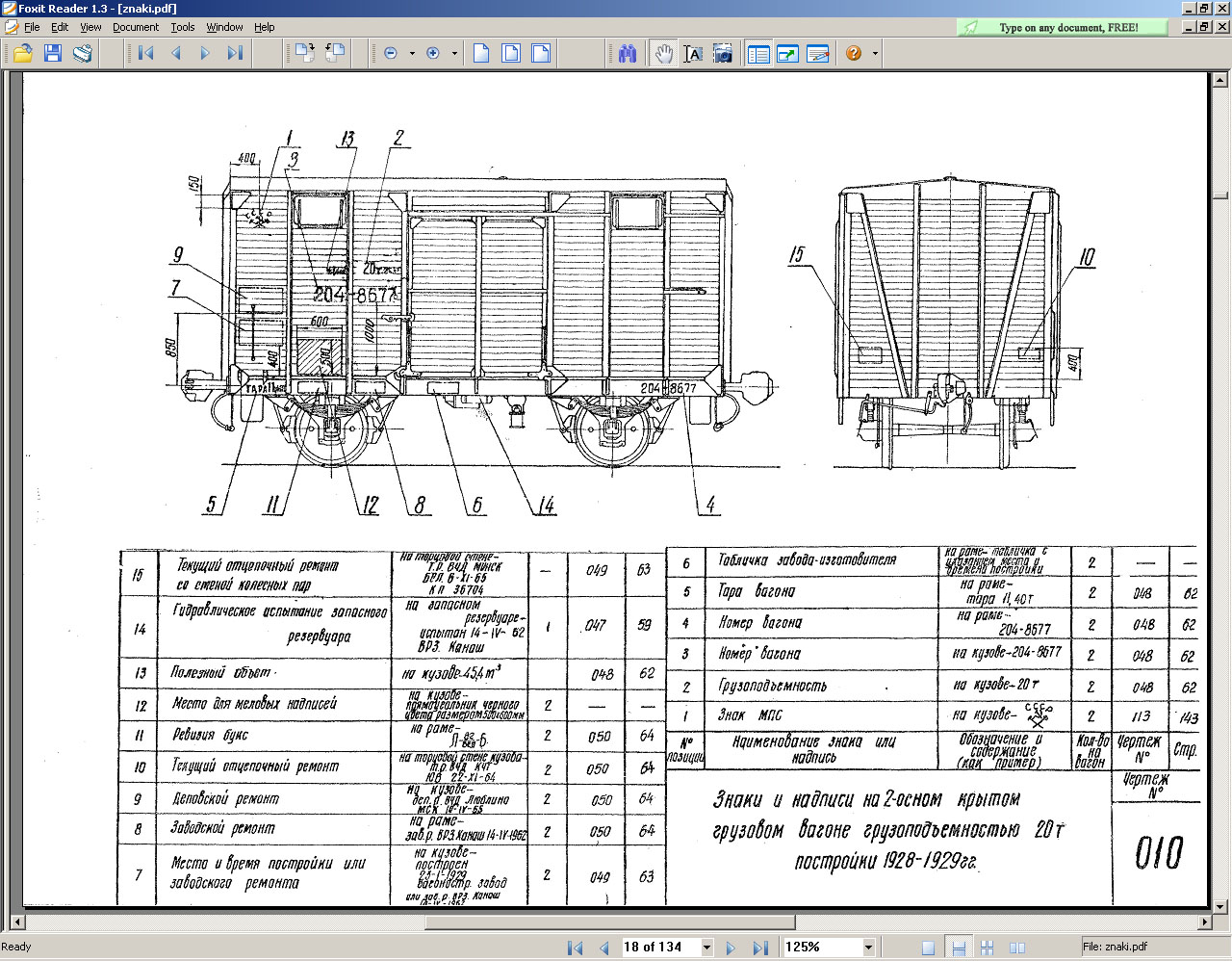Switch to Single Page layout
The height and width of the screenshot is (961, 1232).
[928, 948]
